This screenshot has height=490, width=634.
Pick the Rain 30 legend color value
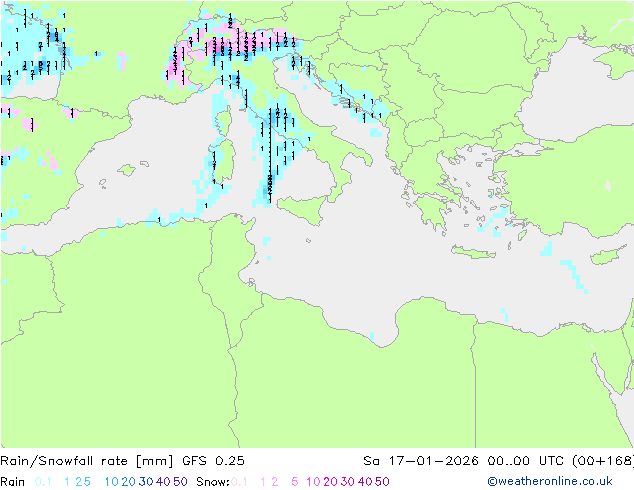pyautogui.click(x=146, y=482)
